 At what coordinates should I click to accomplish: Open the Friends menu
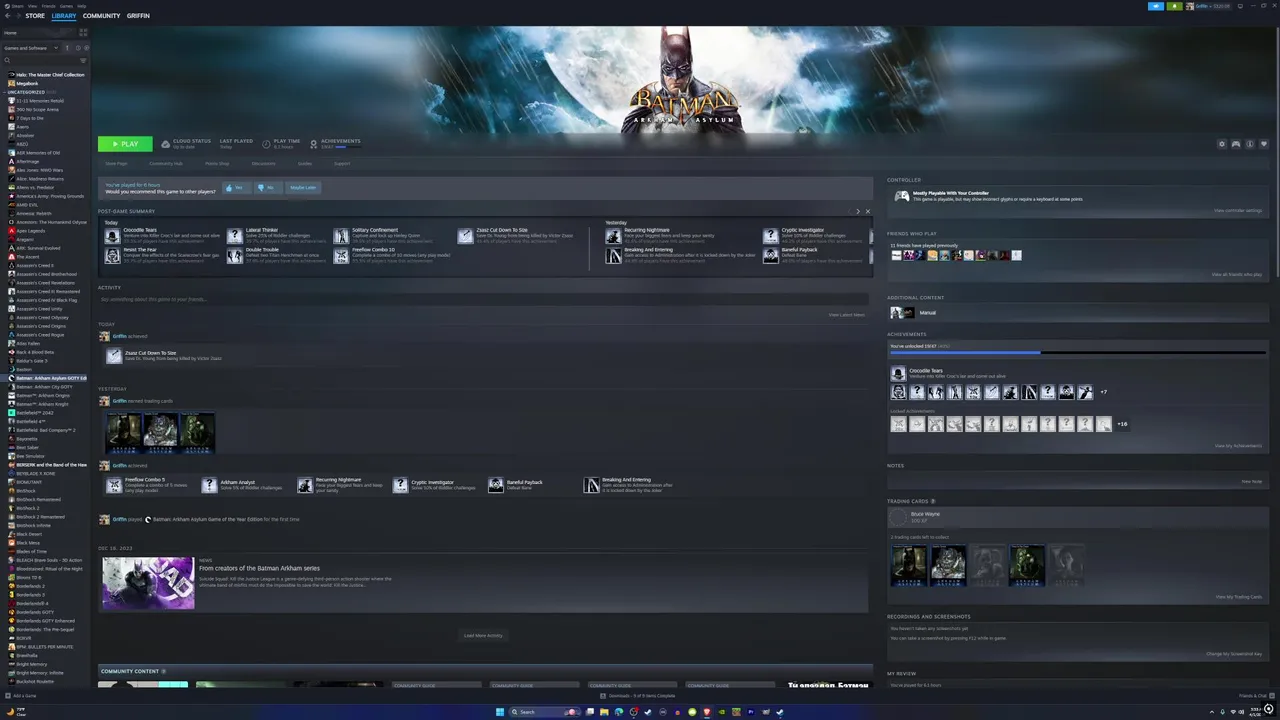click(x=48, y=6)
